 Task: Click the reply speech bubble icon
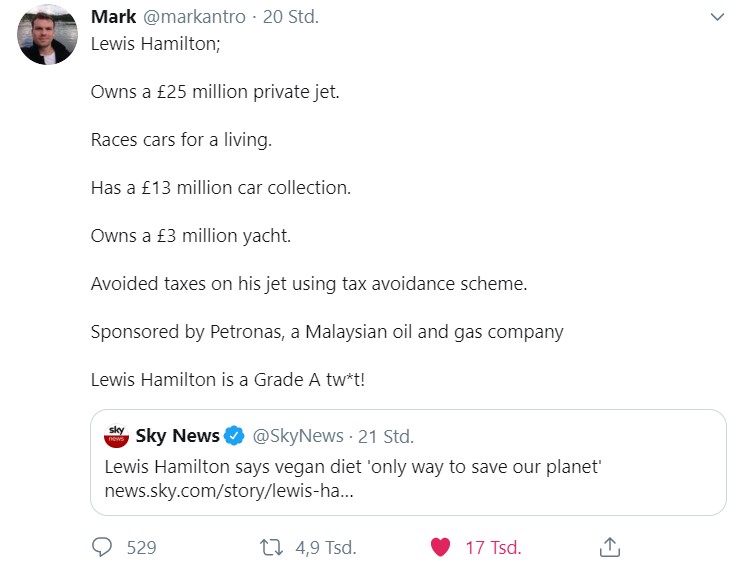[102, 547]
